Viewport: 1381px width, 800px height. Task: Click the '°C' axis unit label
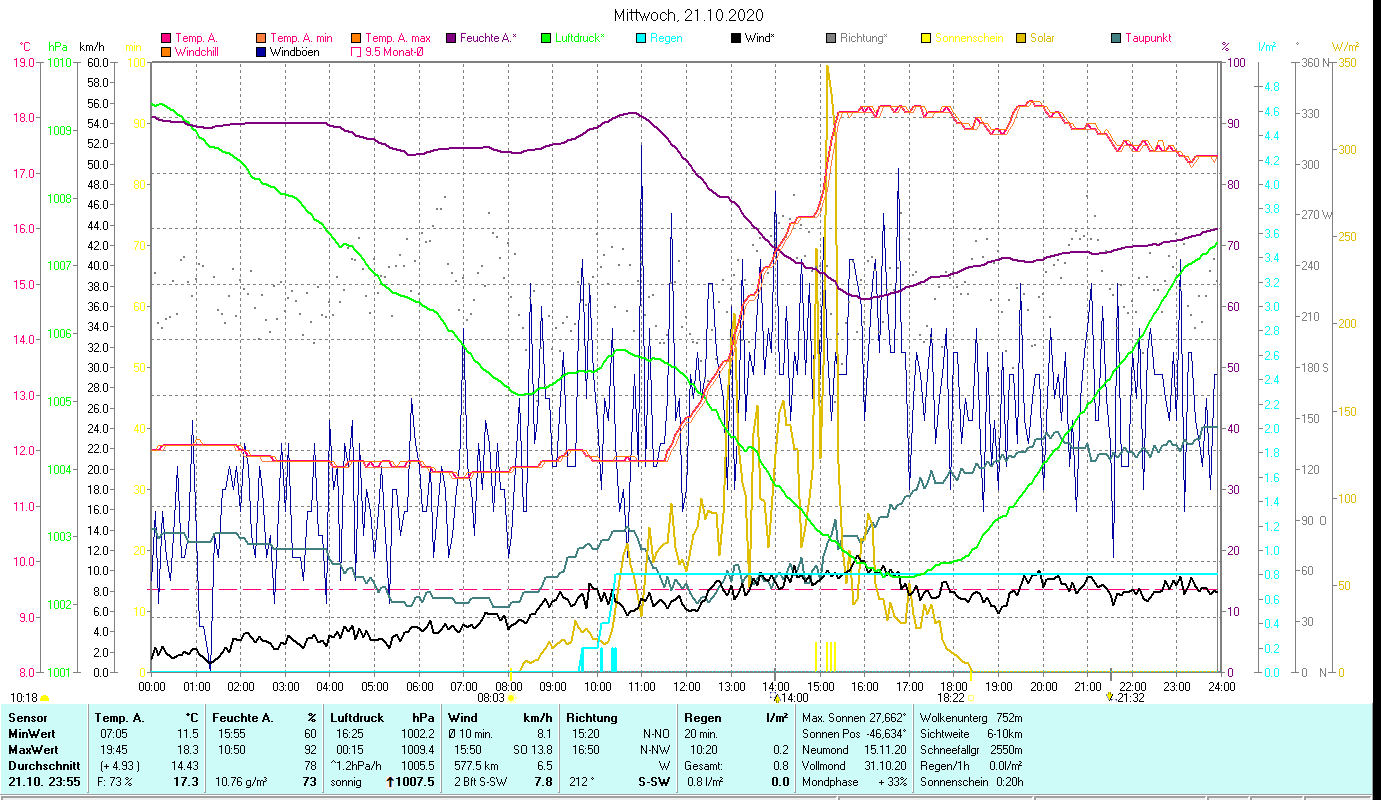pyautogui.click(x=26, y=47)
